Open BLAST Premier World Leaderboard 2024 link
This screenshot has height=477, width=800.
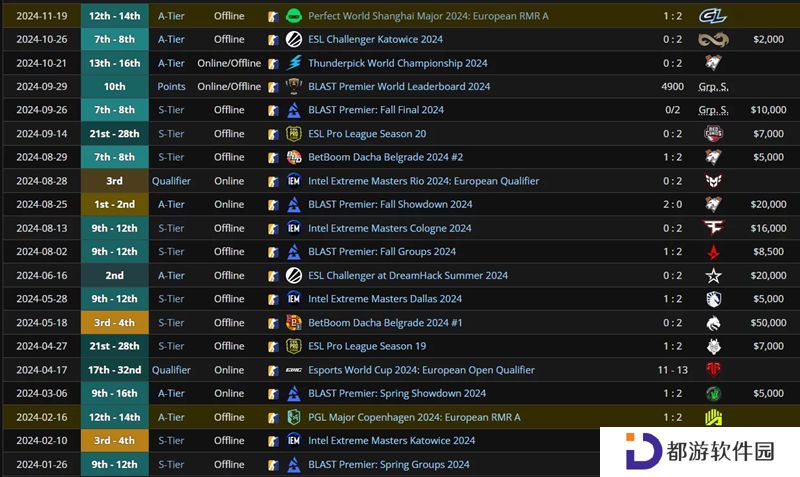tap(399, 87)
